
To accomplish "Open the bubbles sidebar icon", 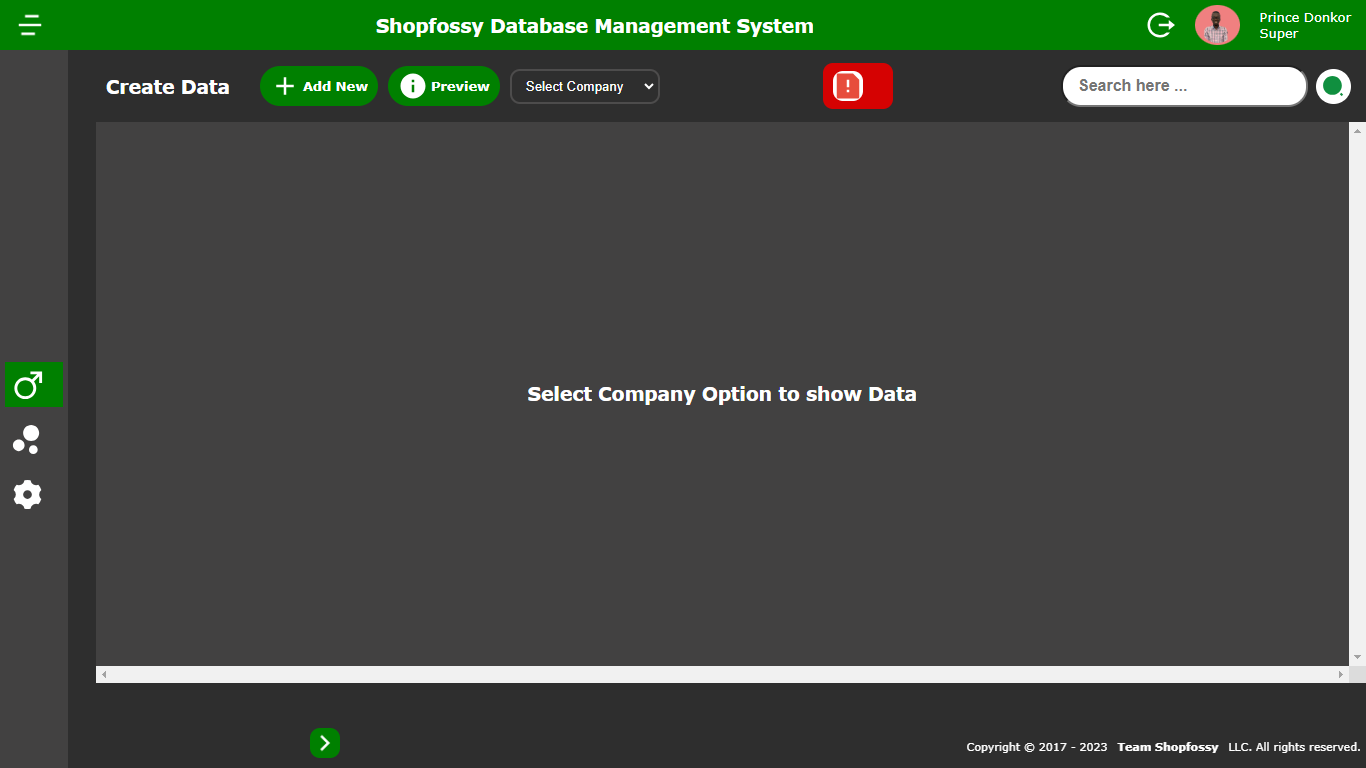I will (27, 440).
